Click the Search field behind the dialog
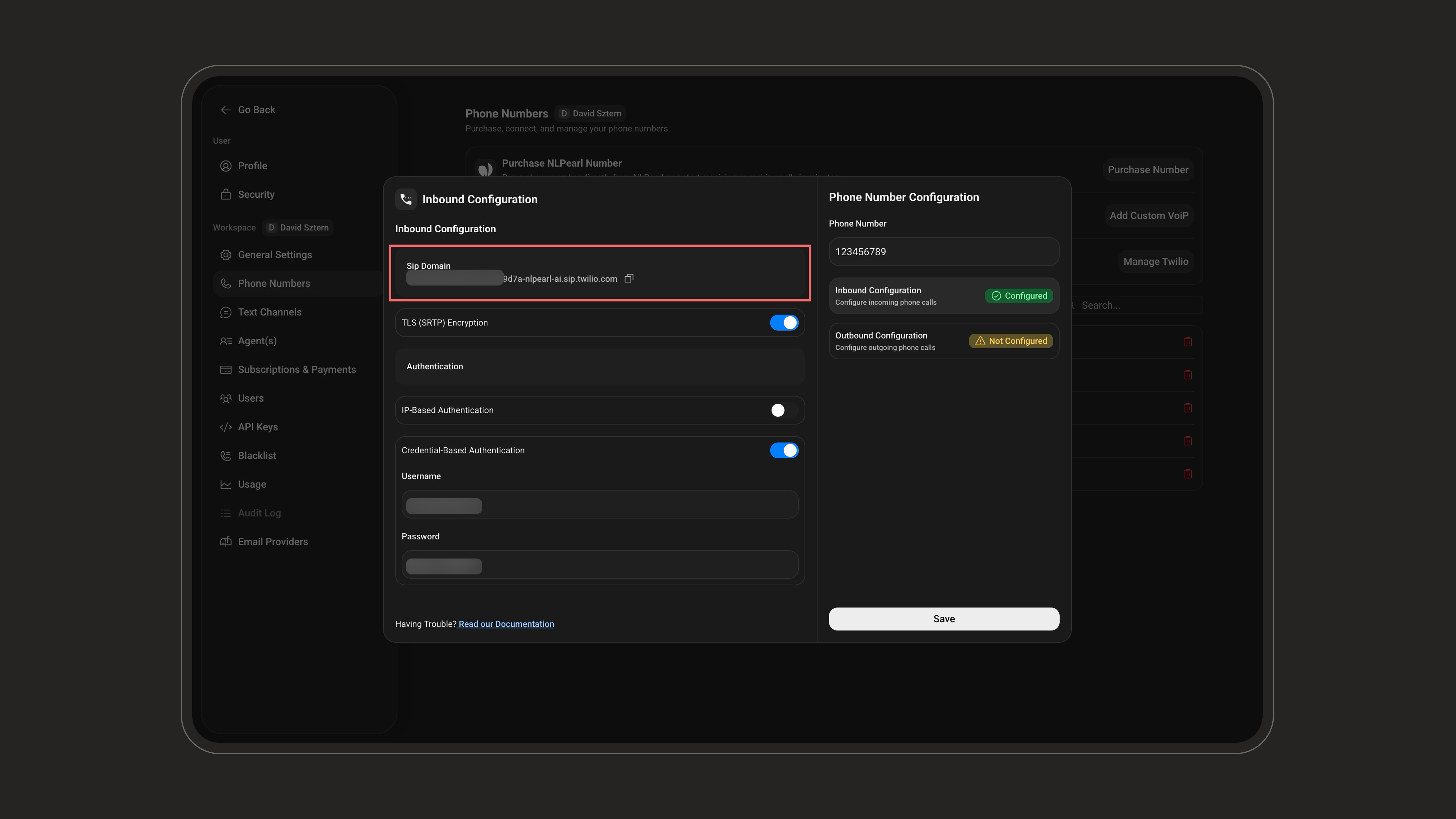This screenshot has width=1456, height=819. click(1136, 305)
